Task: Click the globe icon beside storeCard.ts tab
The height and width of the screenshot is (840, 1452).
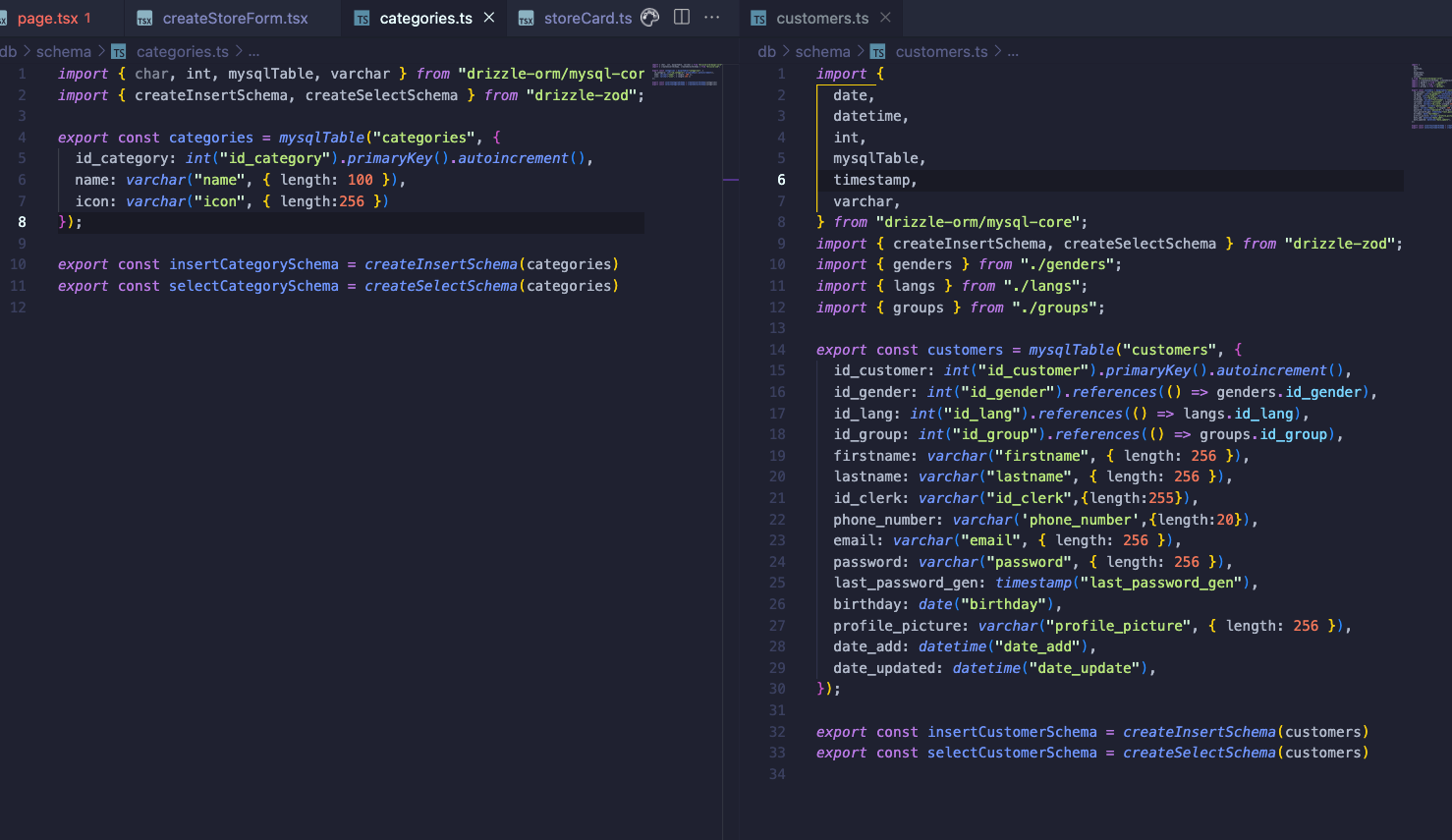Action: tap(649, 17)
